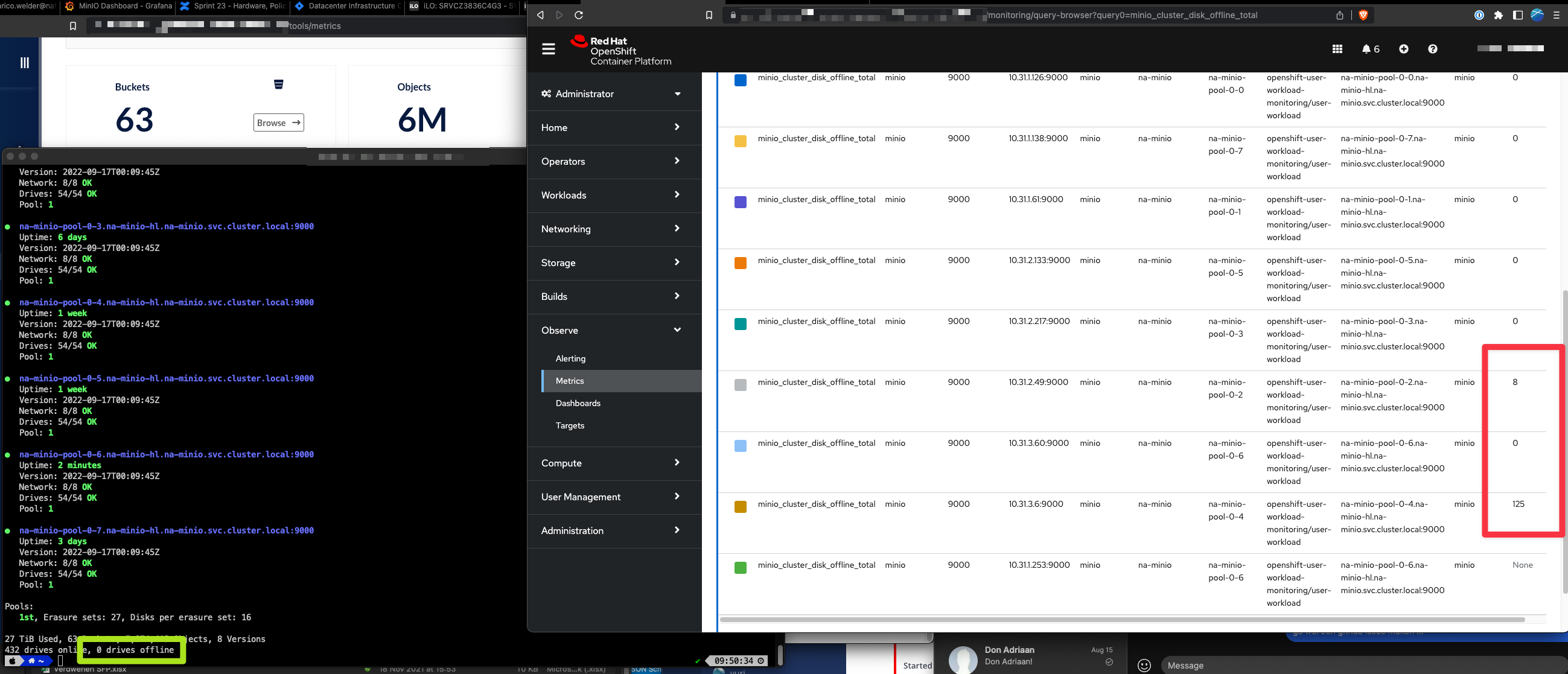Open the hamburger navigation menu icon
This screenshot has height=674, width=1568.
tap(548, 49)
